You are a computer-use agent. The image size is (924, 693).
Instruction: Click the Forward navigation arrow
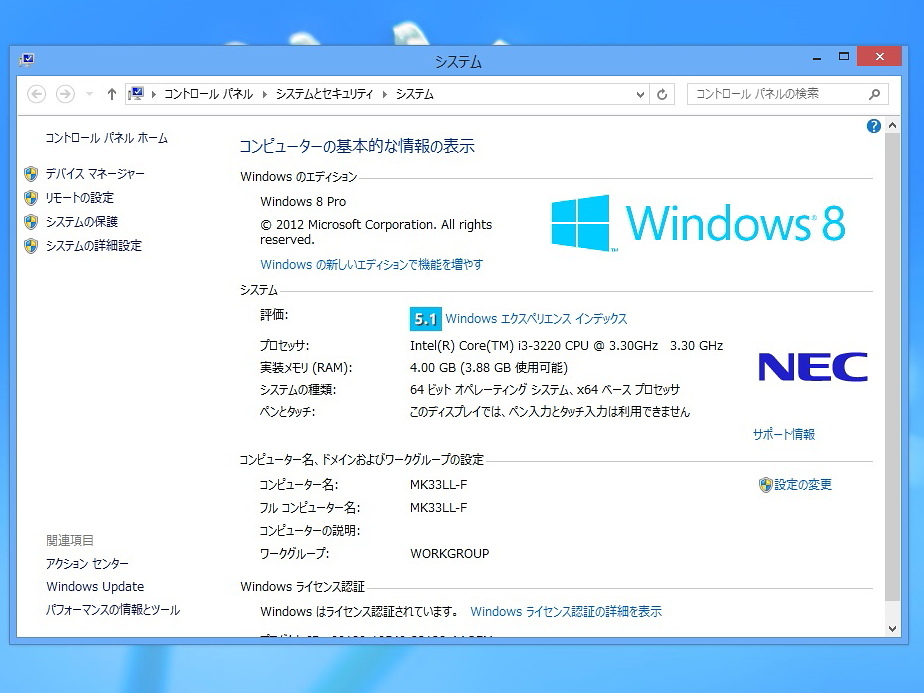[65, 94]
